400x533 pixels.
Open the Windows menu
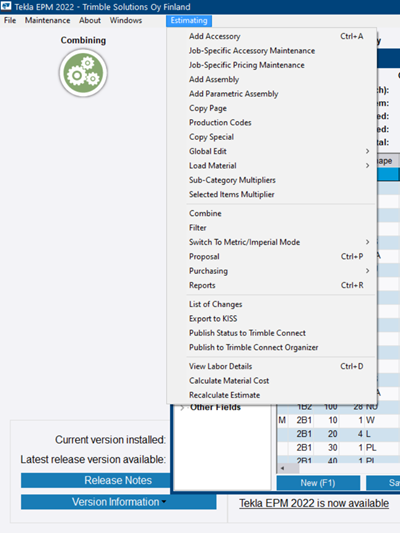(x=126, y=20)
